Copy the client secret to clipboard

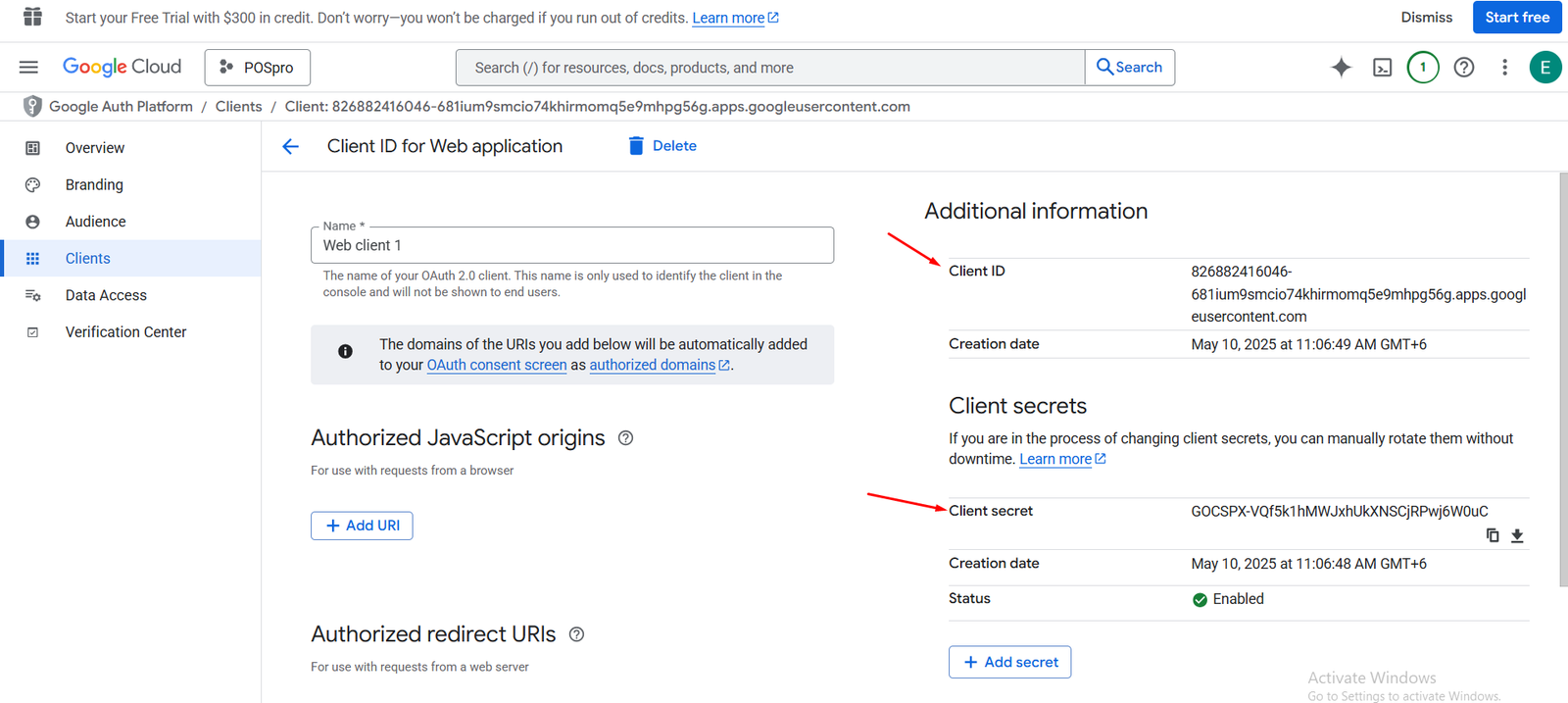click(1492, 535)
